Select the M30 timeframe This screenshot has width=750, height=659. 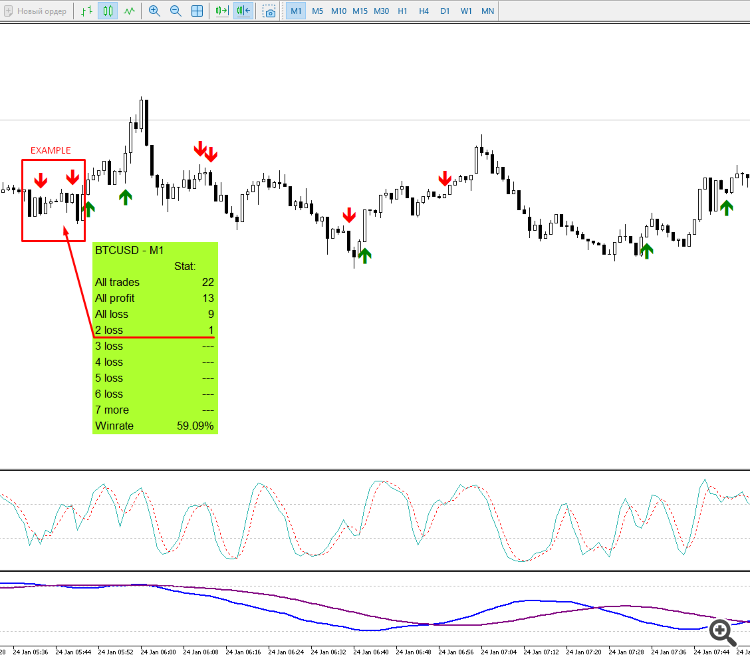click(x=381, y=11)
